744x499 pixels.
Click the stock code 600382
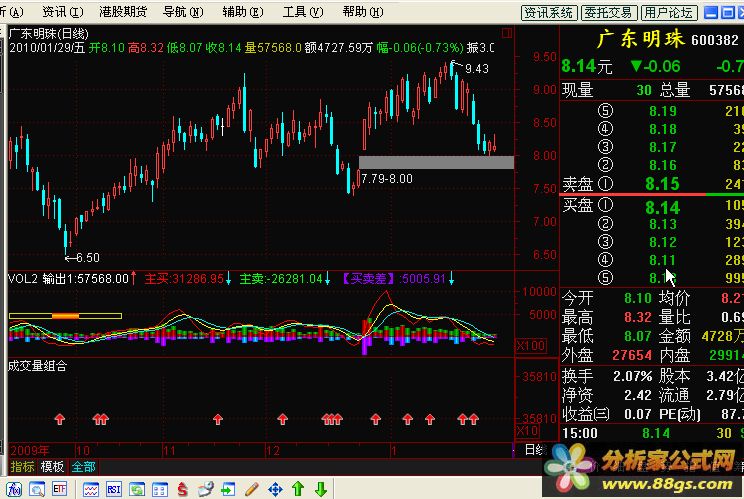(715, 40)
